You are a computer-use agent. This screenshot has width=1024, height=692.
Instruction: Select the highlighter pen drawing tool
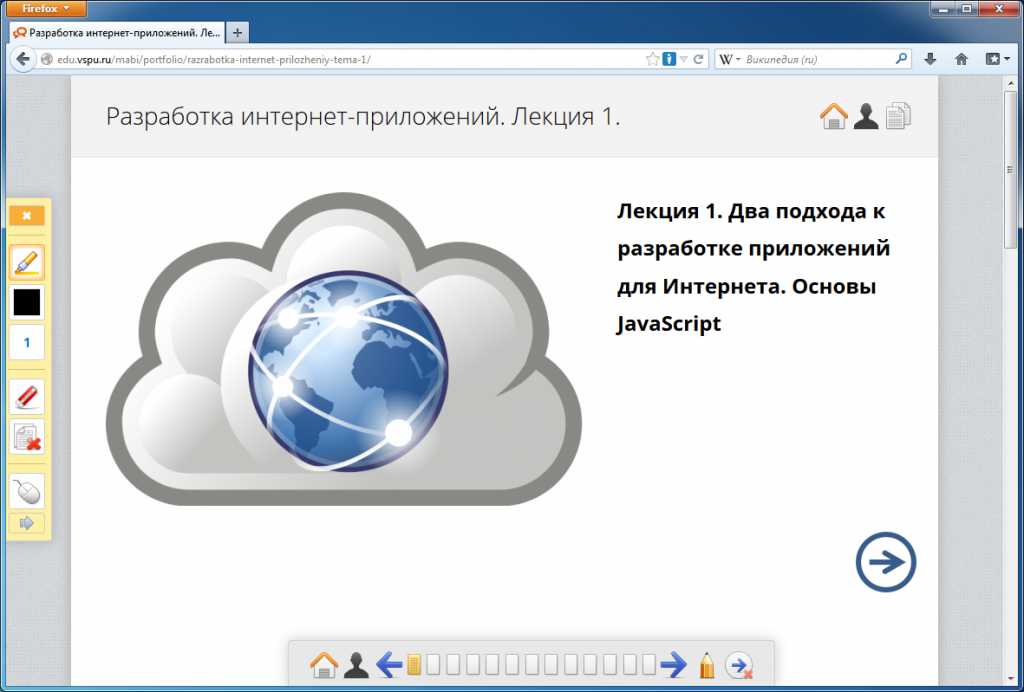[27, 262]
